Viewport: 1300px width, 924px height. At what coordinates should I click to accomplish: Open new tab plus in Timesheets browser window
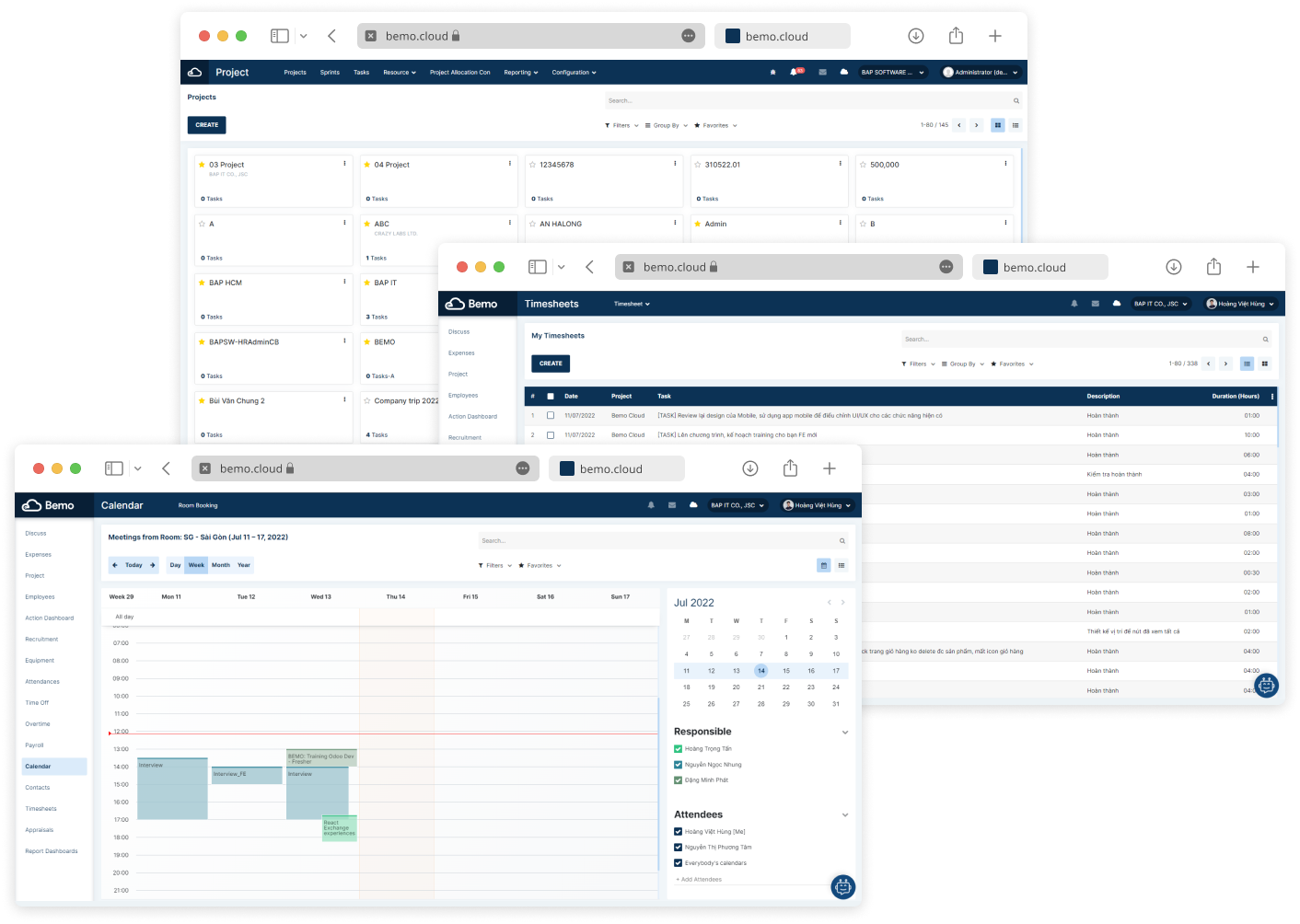pyautogui.click(x=1253, y=267)
